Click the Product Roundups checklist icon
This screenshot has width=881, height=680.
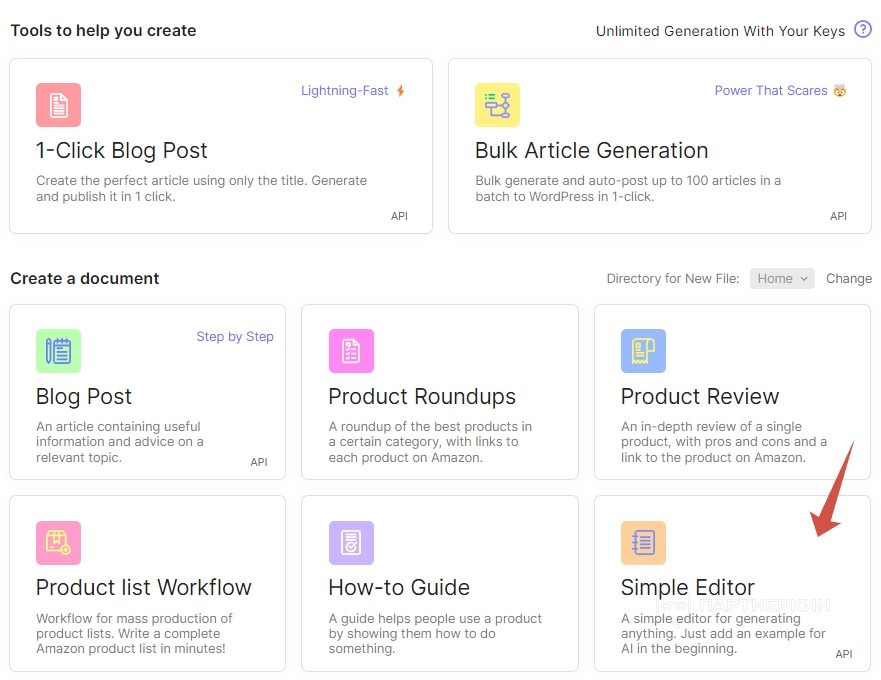pyautogui.click(x=351, y=351)
